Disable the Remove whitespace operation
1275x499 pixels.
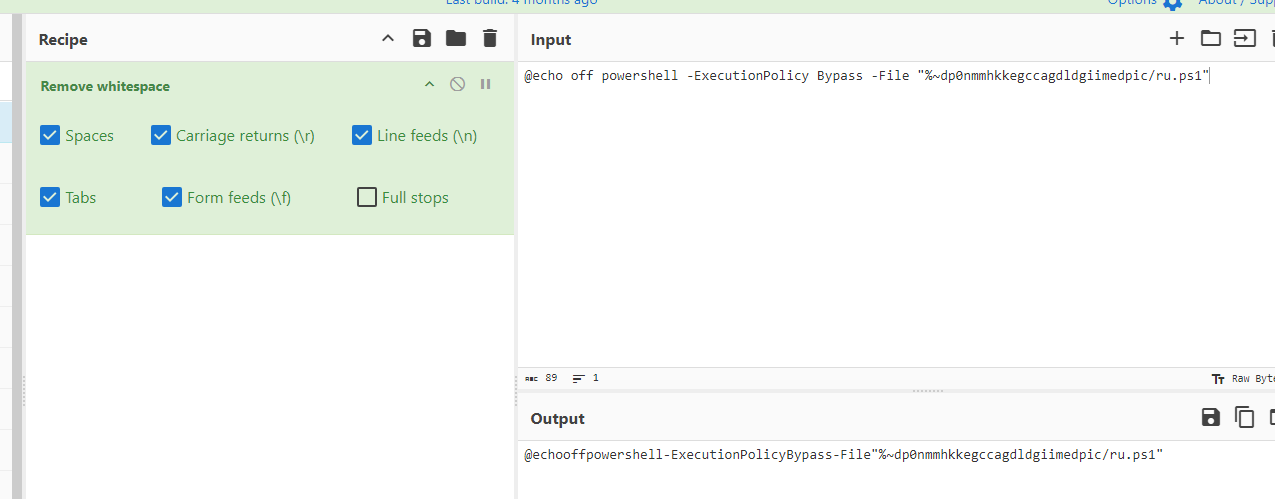(457, 85)
